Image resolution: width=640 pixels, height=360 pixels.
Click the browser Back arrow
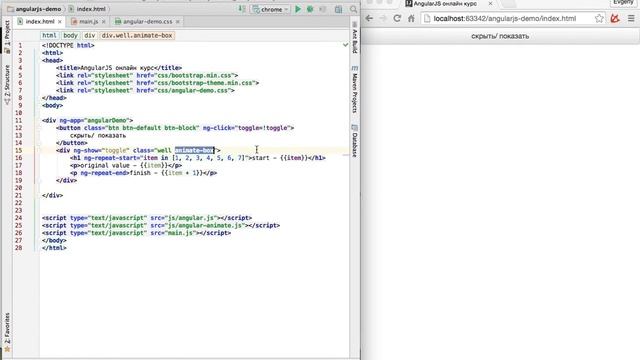369,18
